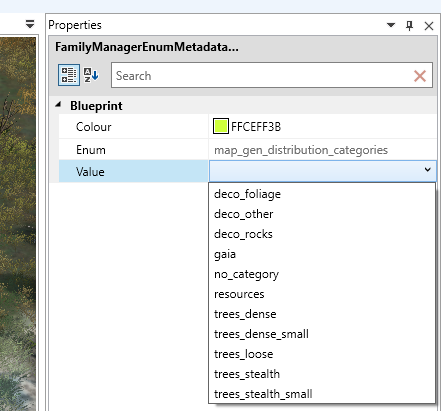This screenshot has height=411, width=441.
Task: Open left panel overflow menu arrow
Action: 30,24
